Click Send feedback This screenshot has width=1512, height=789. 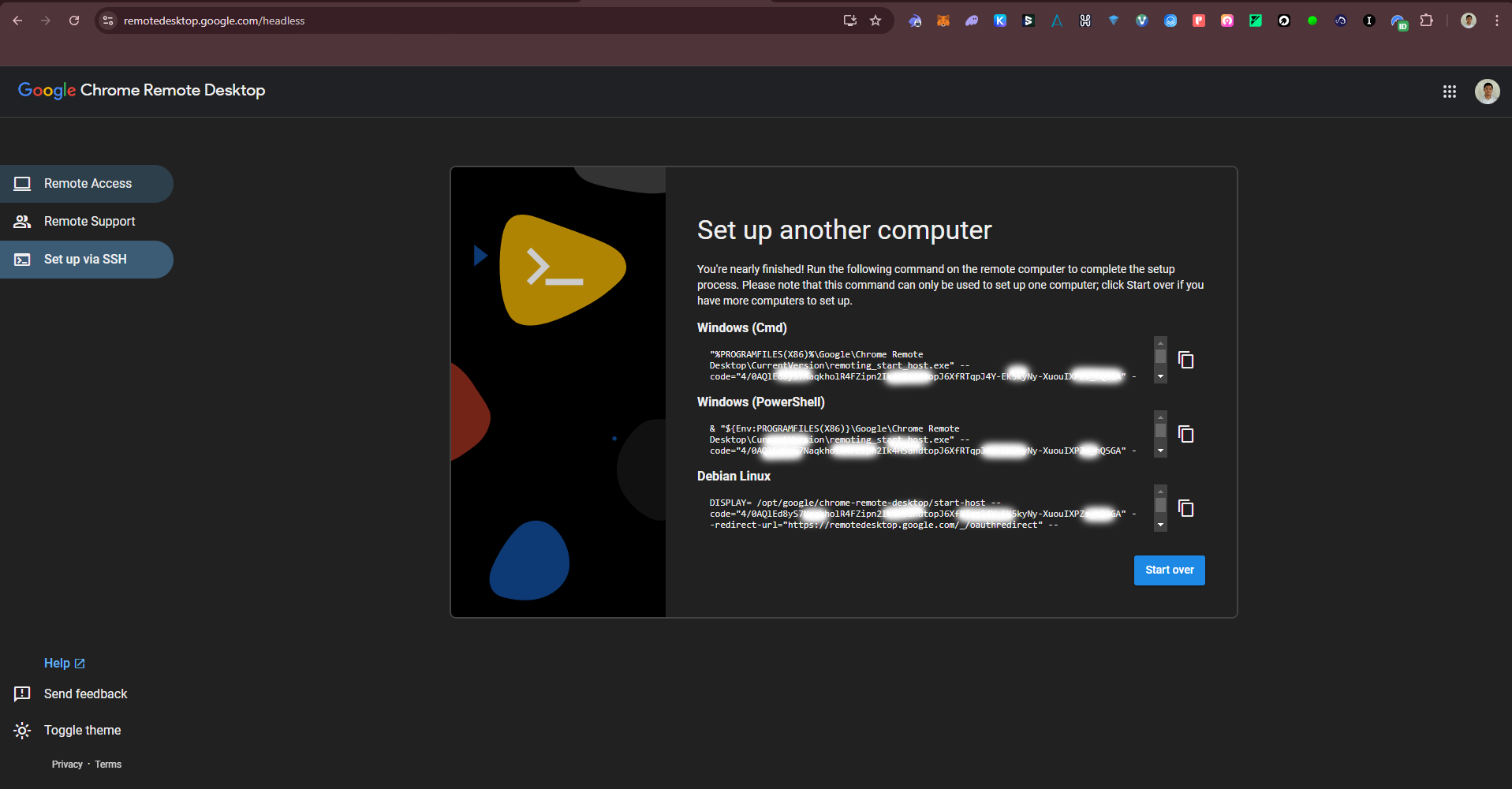point(85,694)
